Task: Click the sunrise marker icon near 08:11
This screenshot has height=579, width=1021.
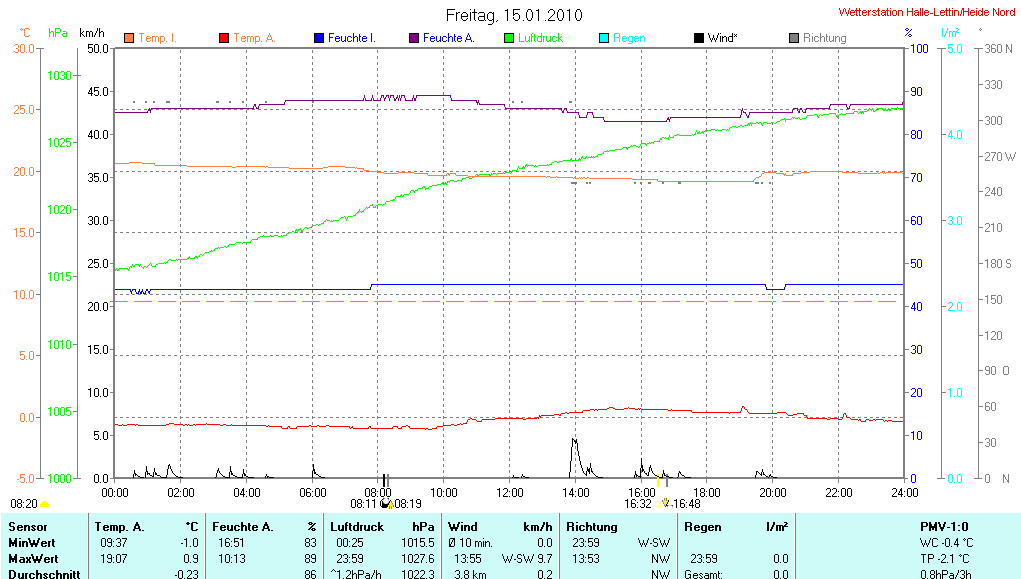Action: 386,503
